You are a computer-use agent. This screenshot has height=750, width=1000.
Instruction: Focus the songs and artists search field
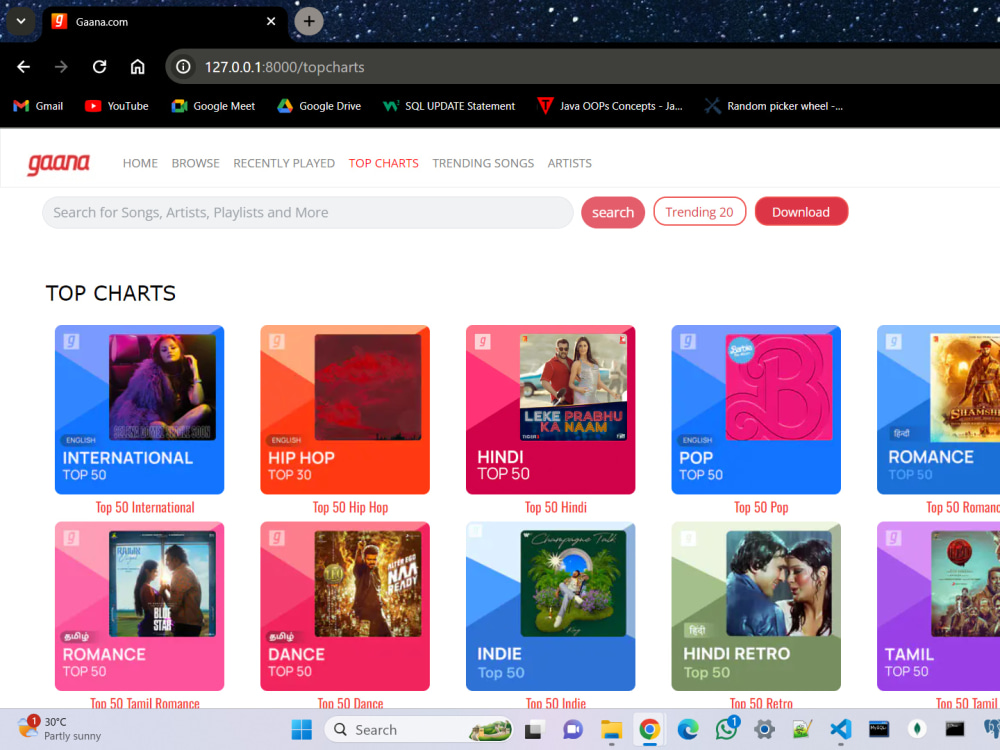(x=307, y=212)
